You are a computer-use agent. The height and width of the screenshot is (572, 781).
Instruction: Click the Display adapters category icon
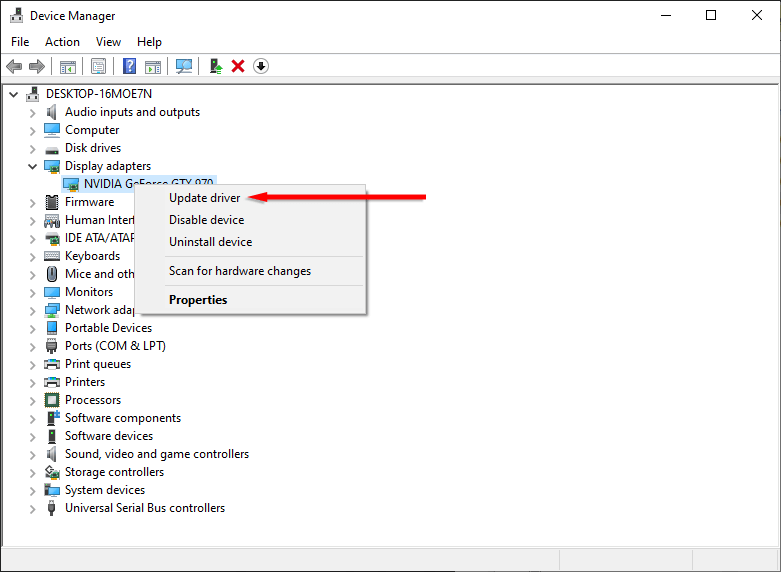pyautogui.click(x=52, y=166)
